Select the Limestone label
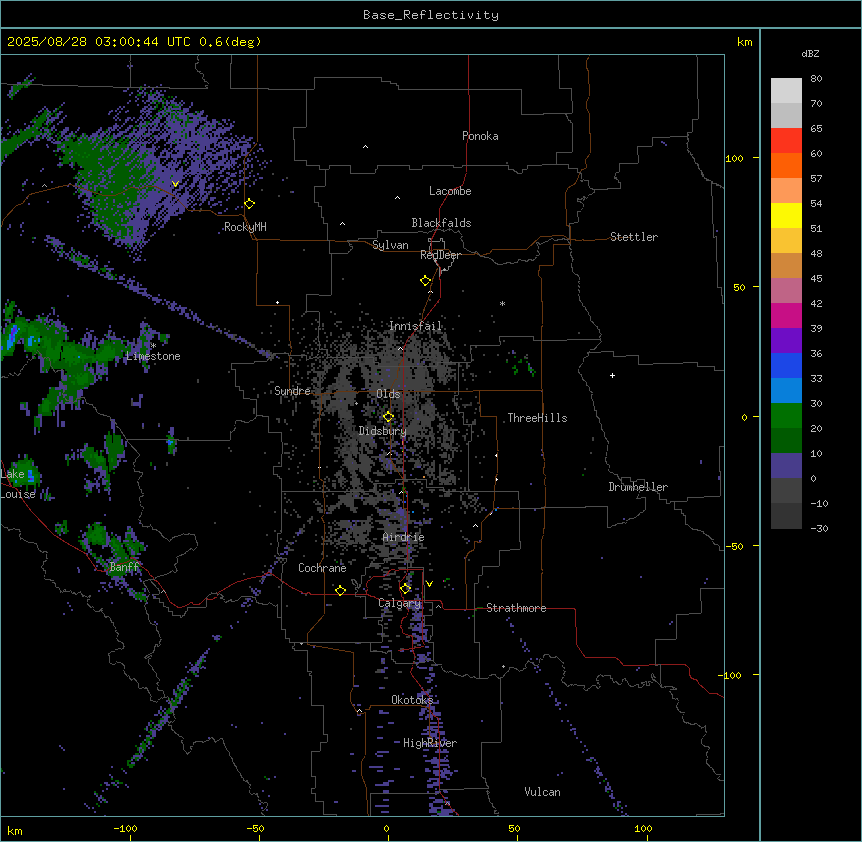The image size is (862, 842). (153, 356)
